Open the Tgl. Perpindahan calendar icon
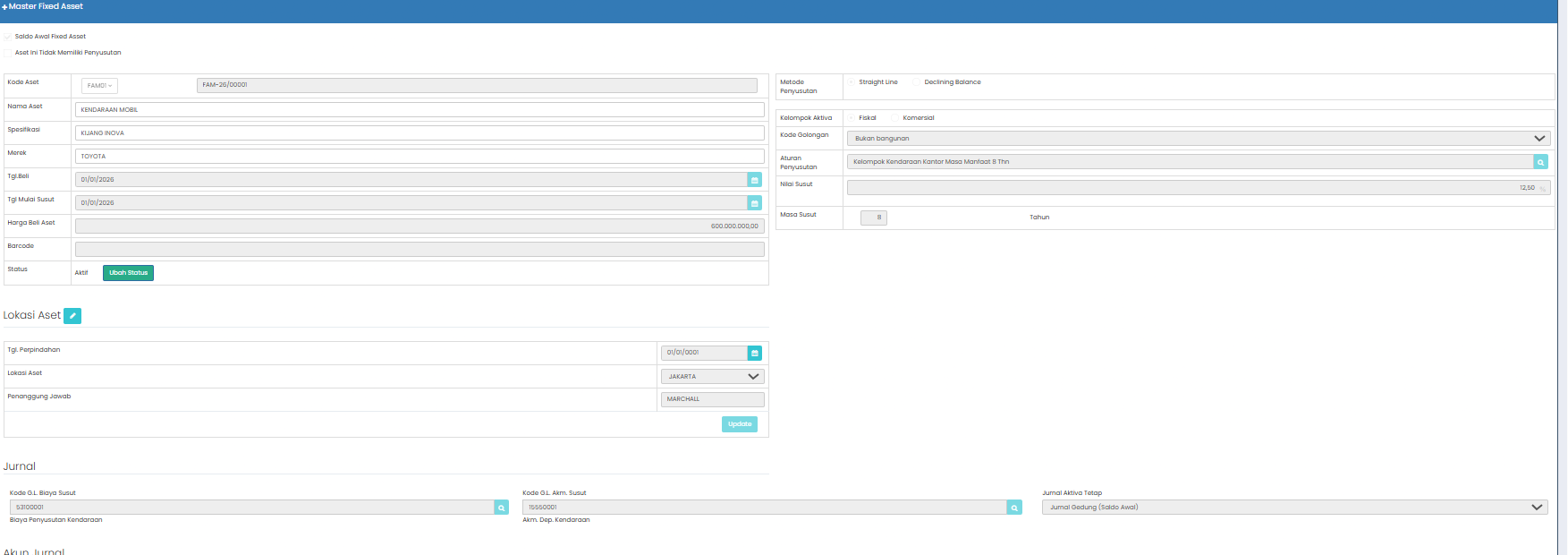 [x=754, y=353]
